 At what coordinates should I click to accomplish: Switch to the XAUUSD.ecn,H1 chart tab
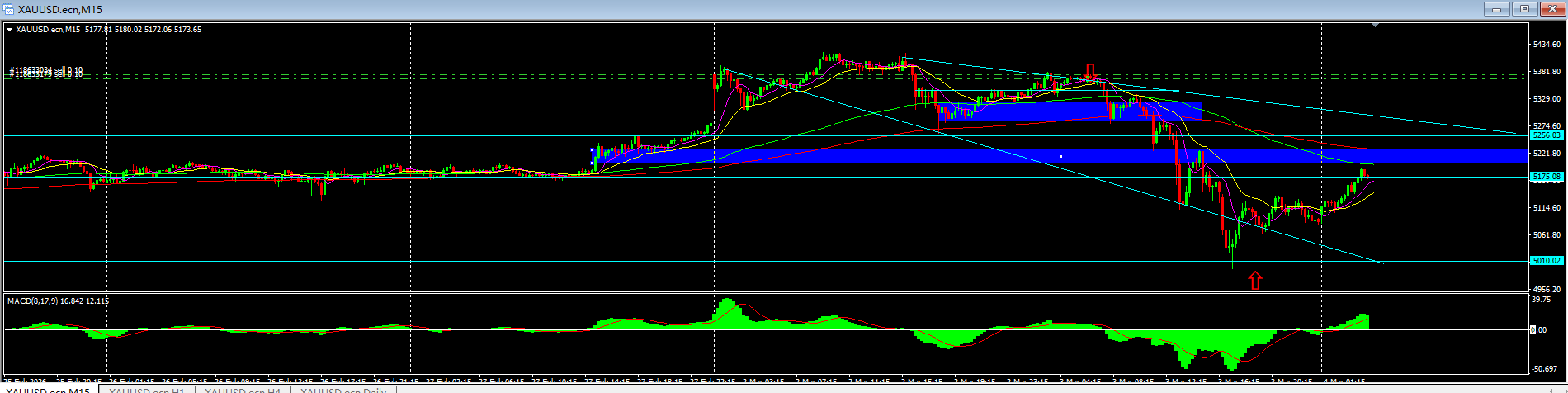coord(145,390)
